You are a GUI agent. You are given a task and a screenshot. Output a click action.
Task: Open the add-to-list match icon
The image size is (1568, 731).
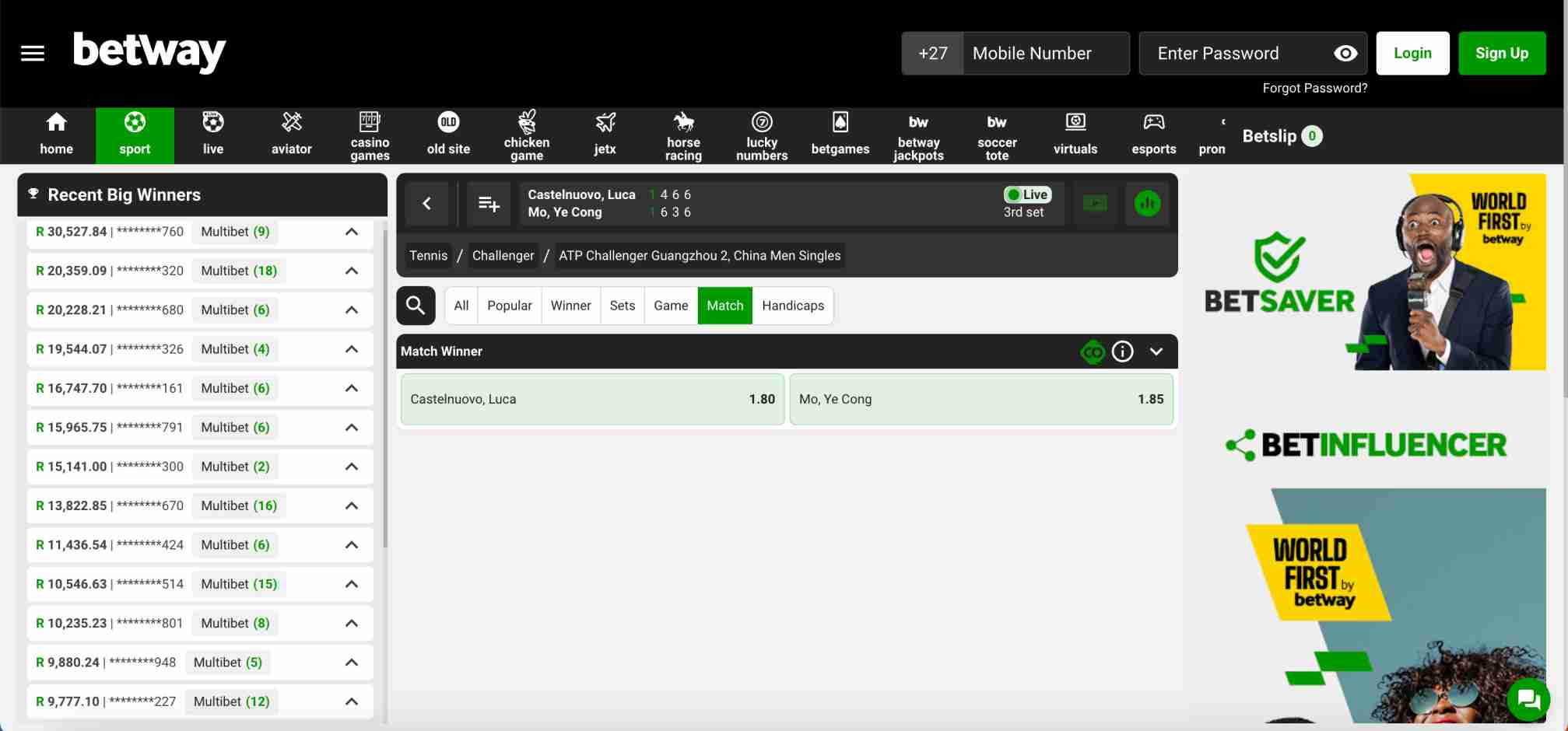point(489,204)
